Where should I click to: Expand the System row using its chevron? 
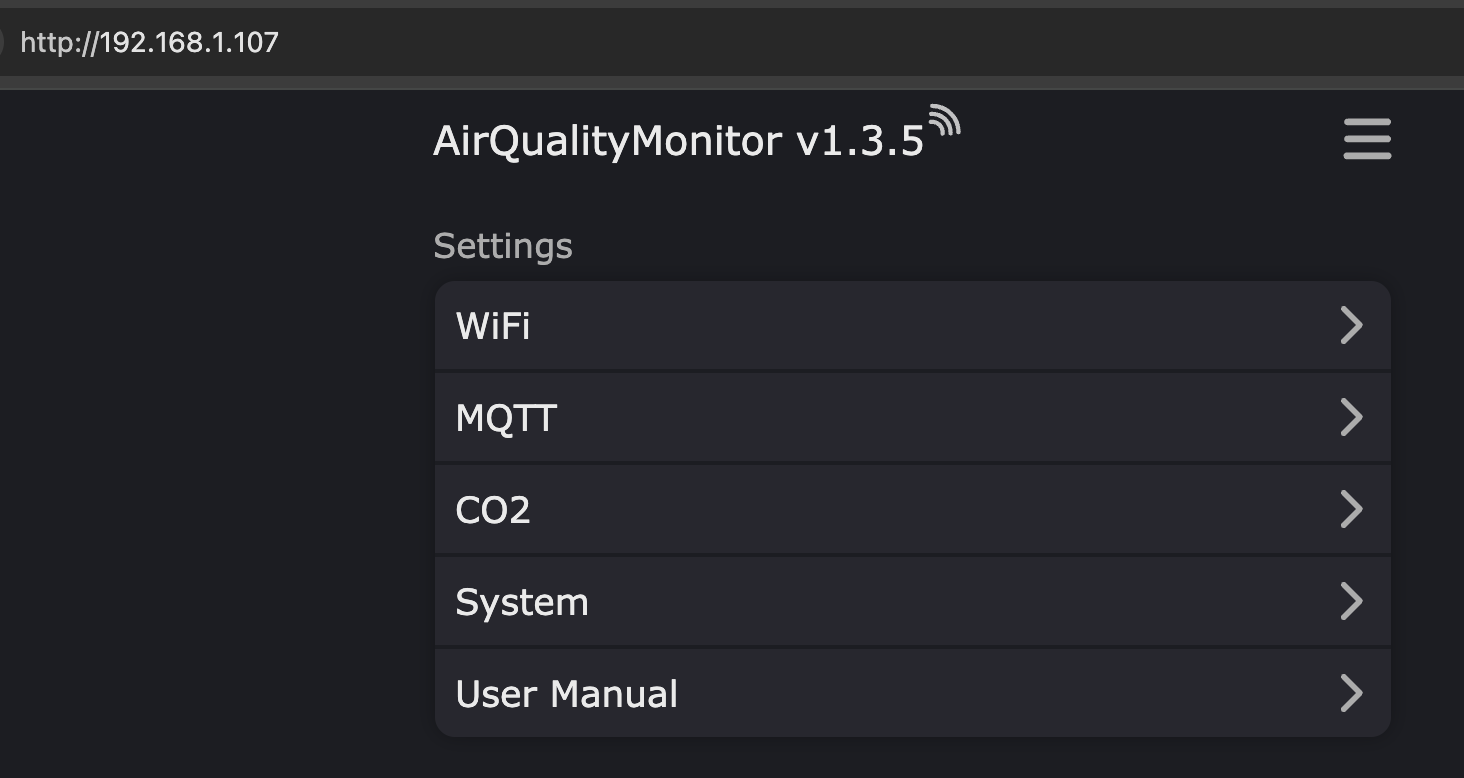1351,602
